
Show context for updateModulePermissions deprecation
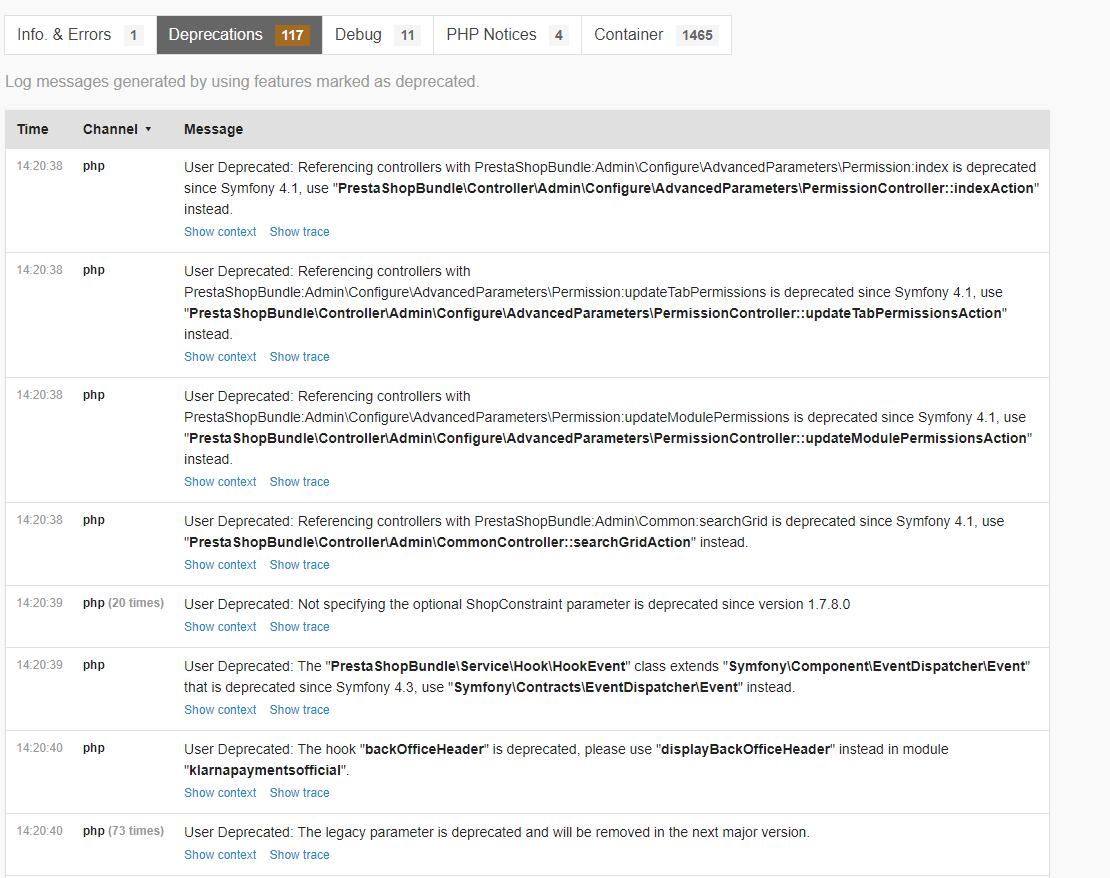220,481
